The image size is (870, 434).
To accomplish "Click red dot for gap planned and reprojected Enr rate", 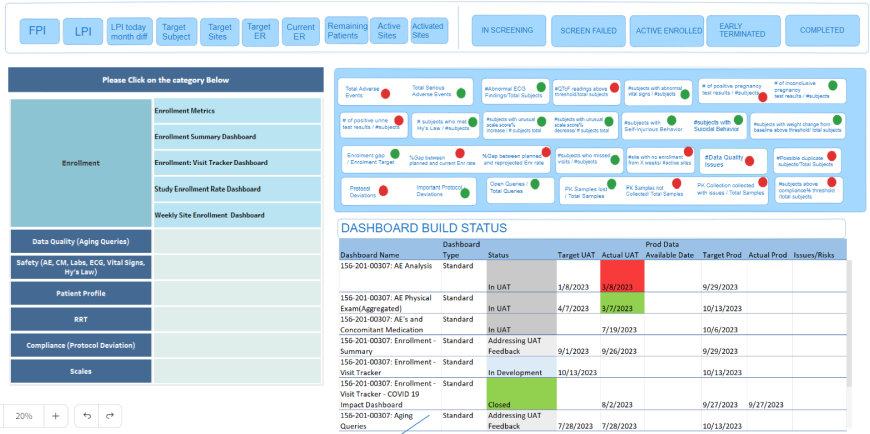I will pyautogui.click(x=546, y=152).
